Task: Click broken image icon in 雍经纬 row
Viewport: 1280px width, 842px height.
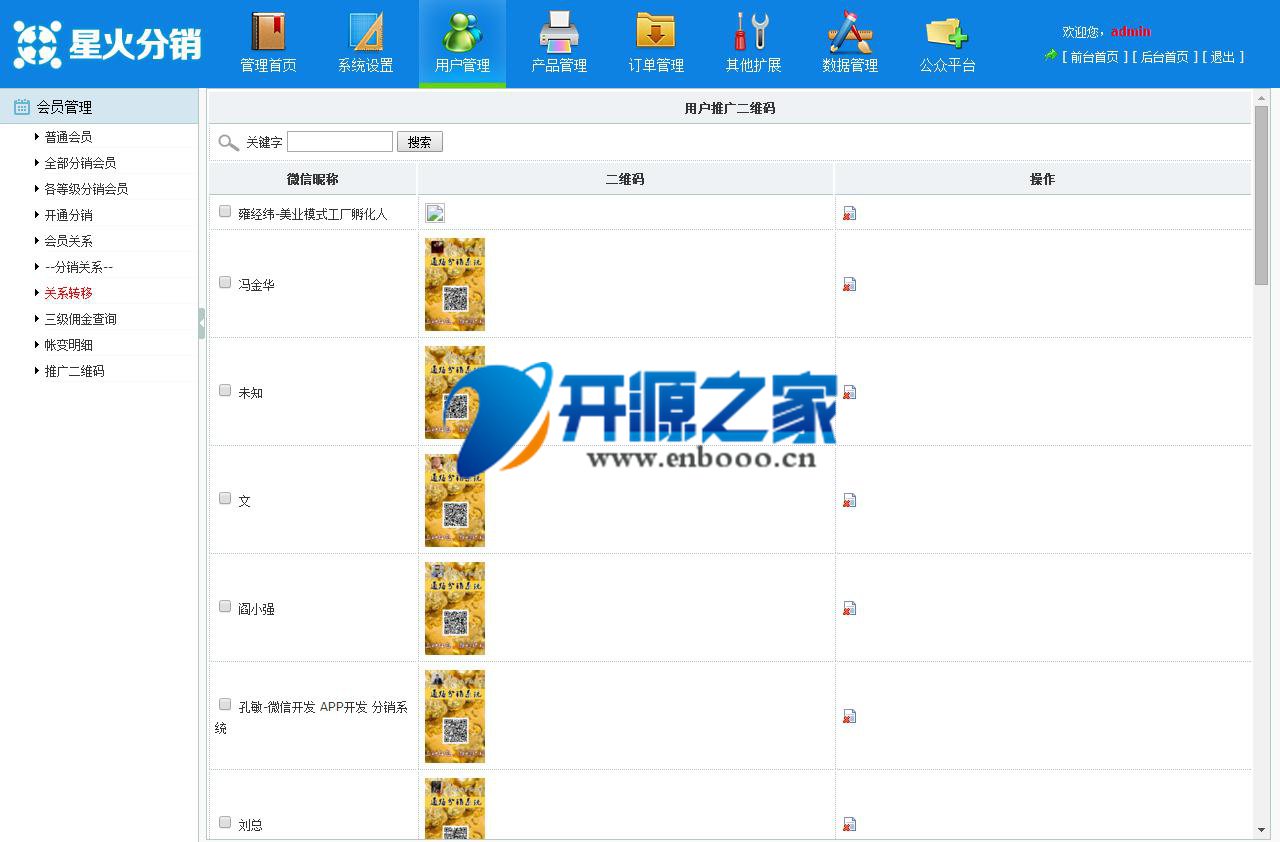Action: (434, 213)
